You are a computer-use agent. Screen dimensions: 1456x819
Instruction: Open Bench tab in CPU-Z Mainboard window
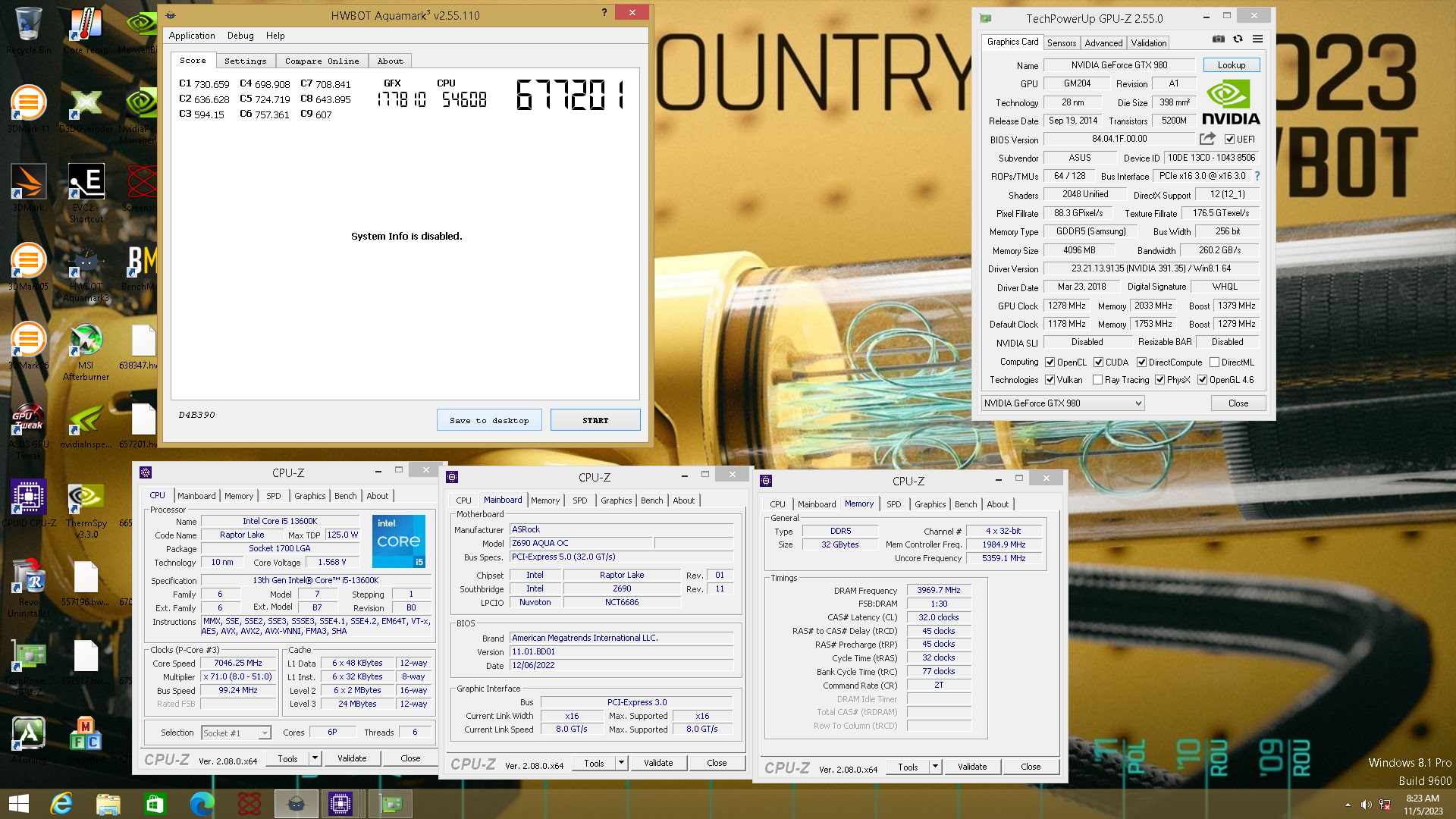[651, 500]
